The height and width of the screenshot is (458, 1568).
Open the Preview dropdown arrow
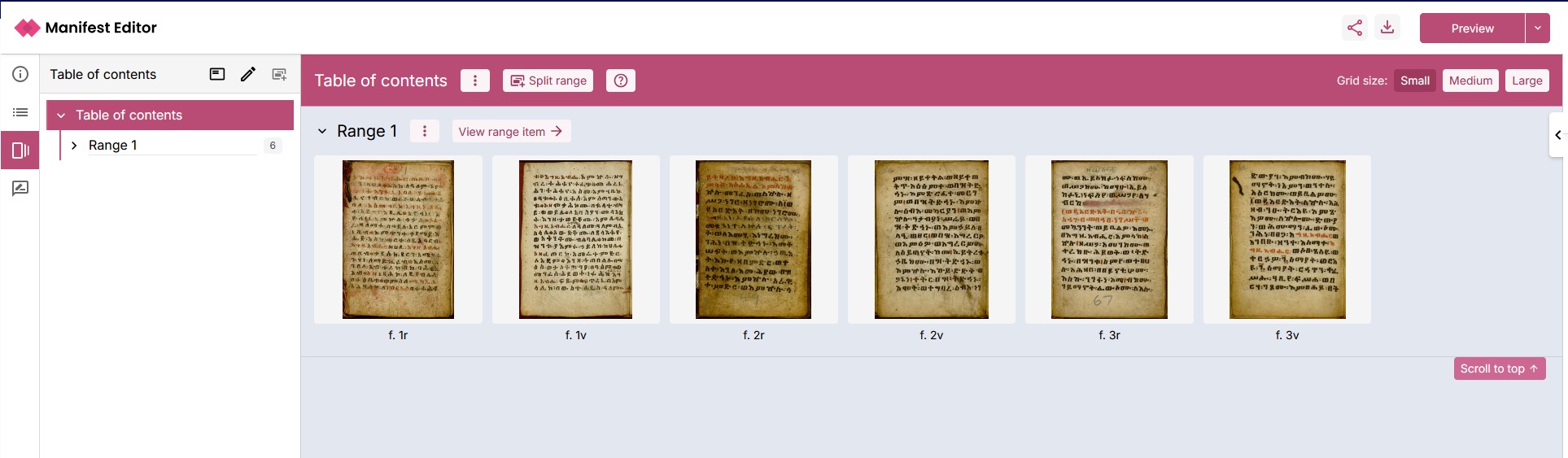coord(1537,28)
